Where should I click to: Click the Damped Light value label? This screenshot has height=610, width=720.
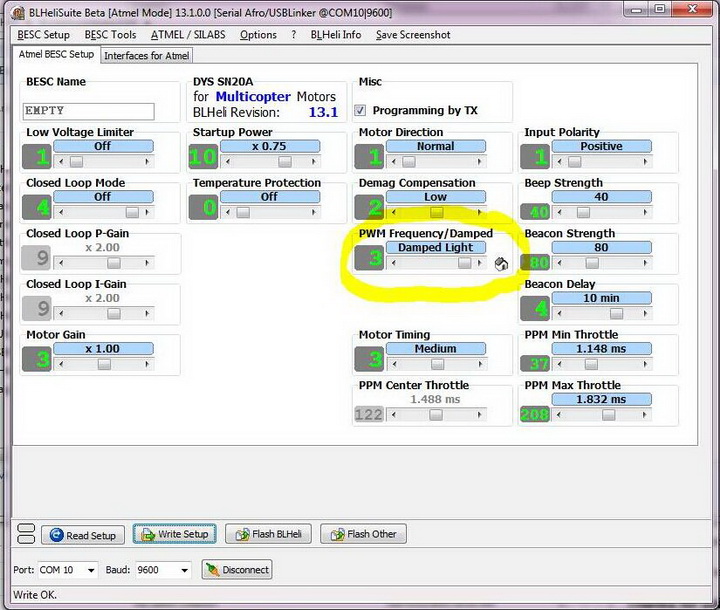tap(435, 248)
